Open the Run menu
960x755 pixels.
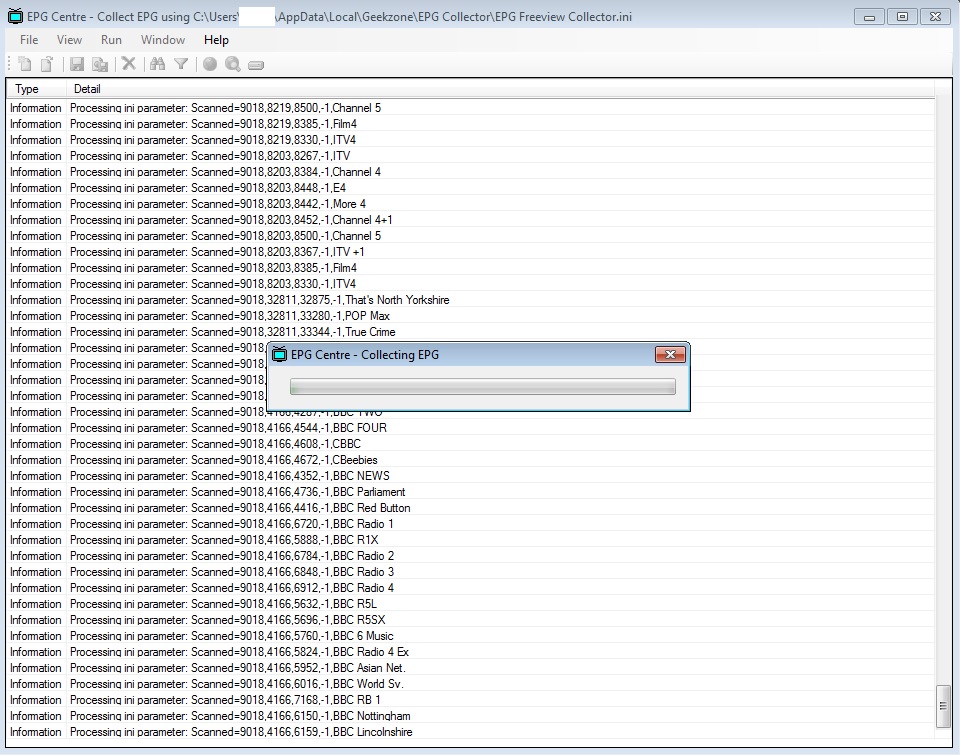(111, 40)
